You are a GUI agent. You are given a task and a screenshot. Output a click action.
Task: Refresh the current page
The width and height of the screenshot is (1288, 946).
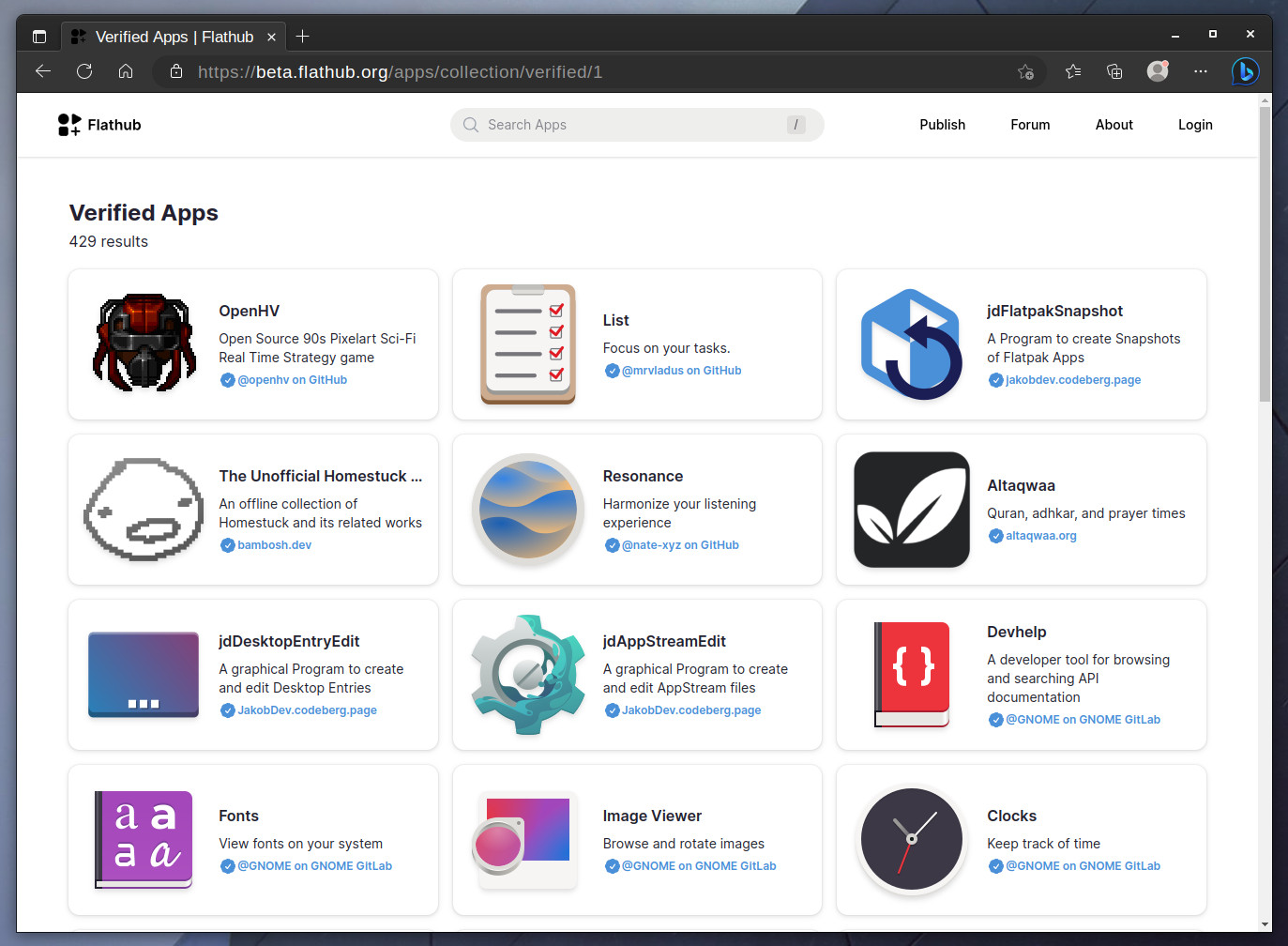pos(84,71)
